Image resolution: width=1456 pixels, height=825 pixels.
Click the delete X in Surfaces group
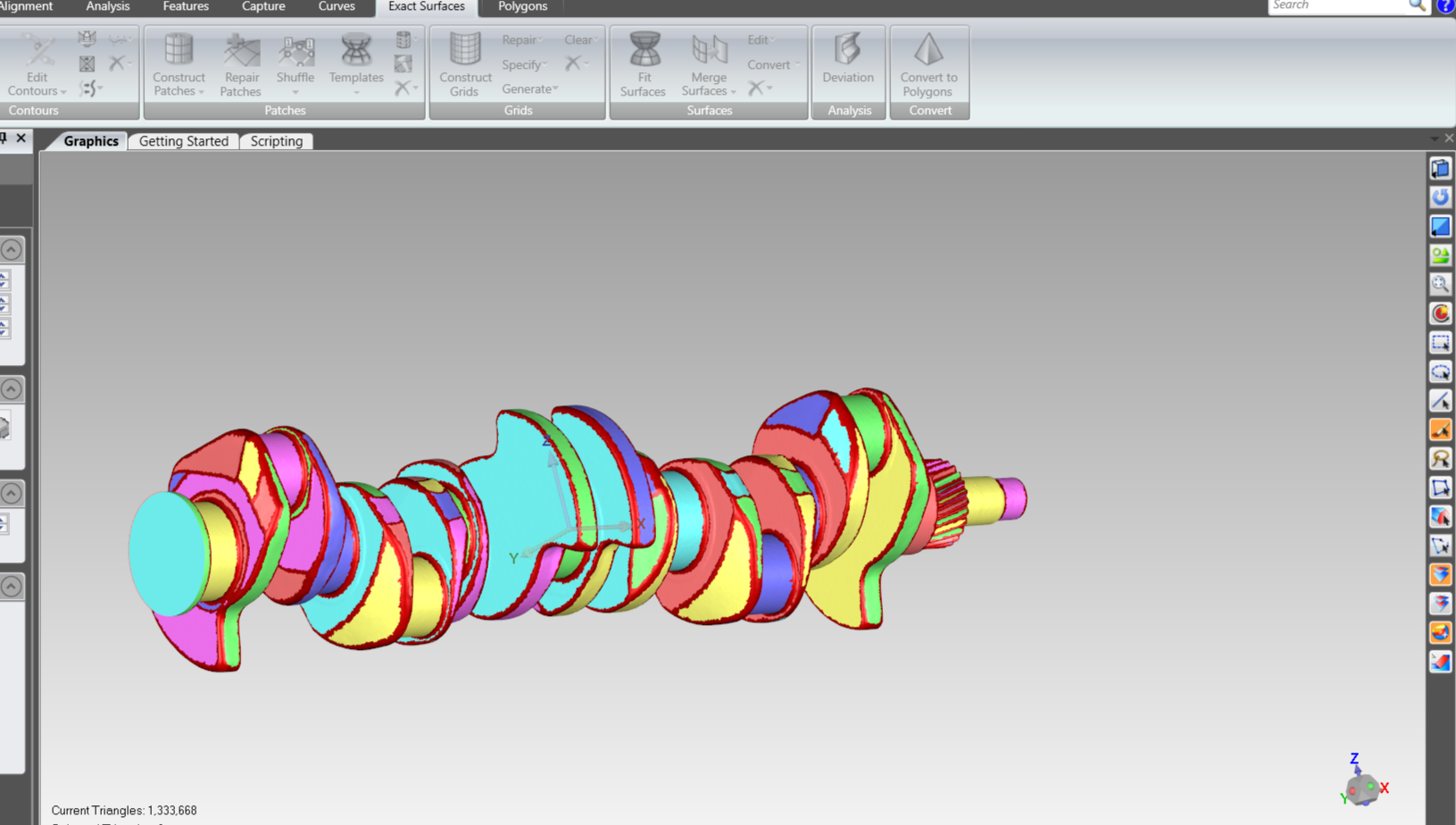[759, 87]
